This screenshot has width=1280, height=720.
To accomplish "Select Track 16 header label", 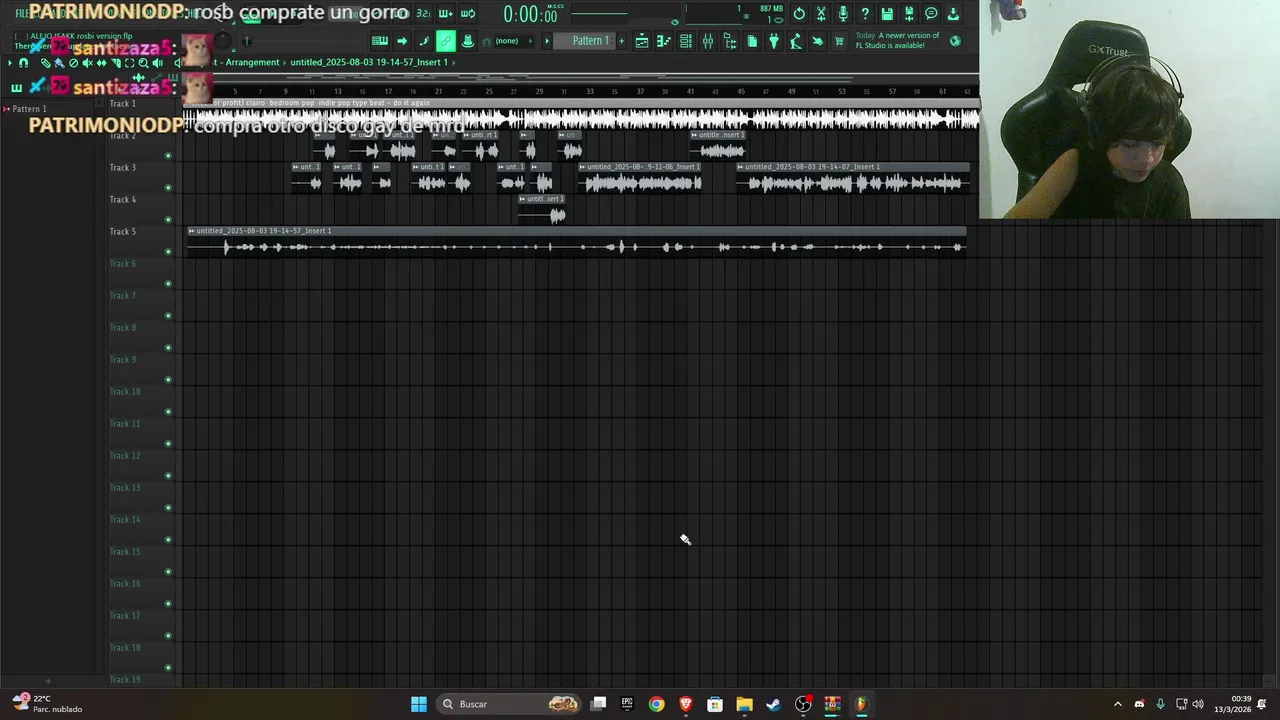I will pos(124,583).
